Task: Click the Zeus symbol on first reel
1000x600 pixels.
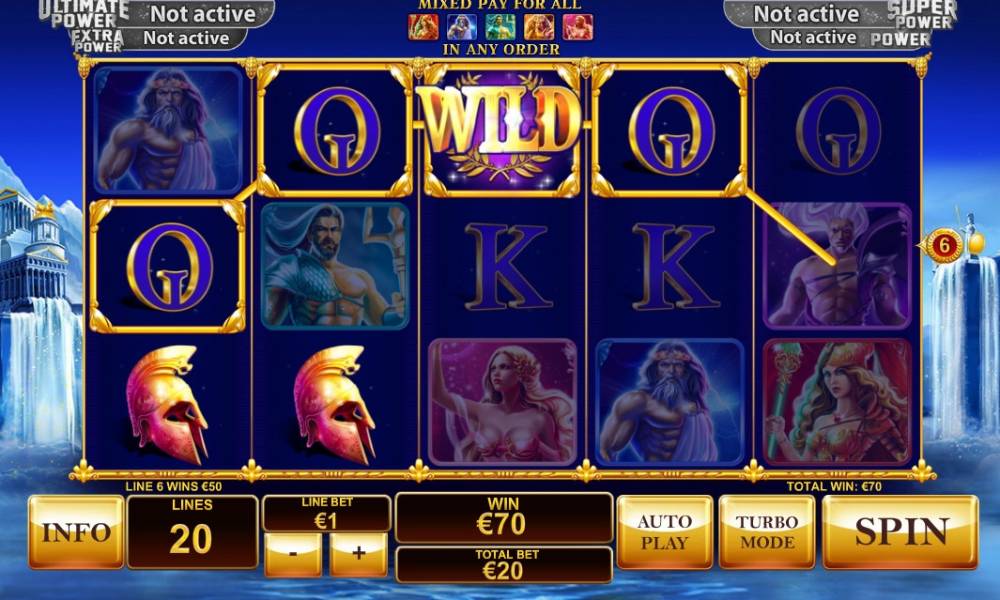Action: click(168, 130)
